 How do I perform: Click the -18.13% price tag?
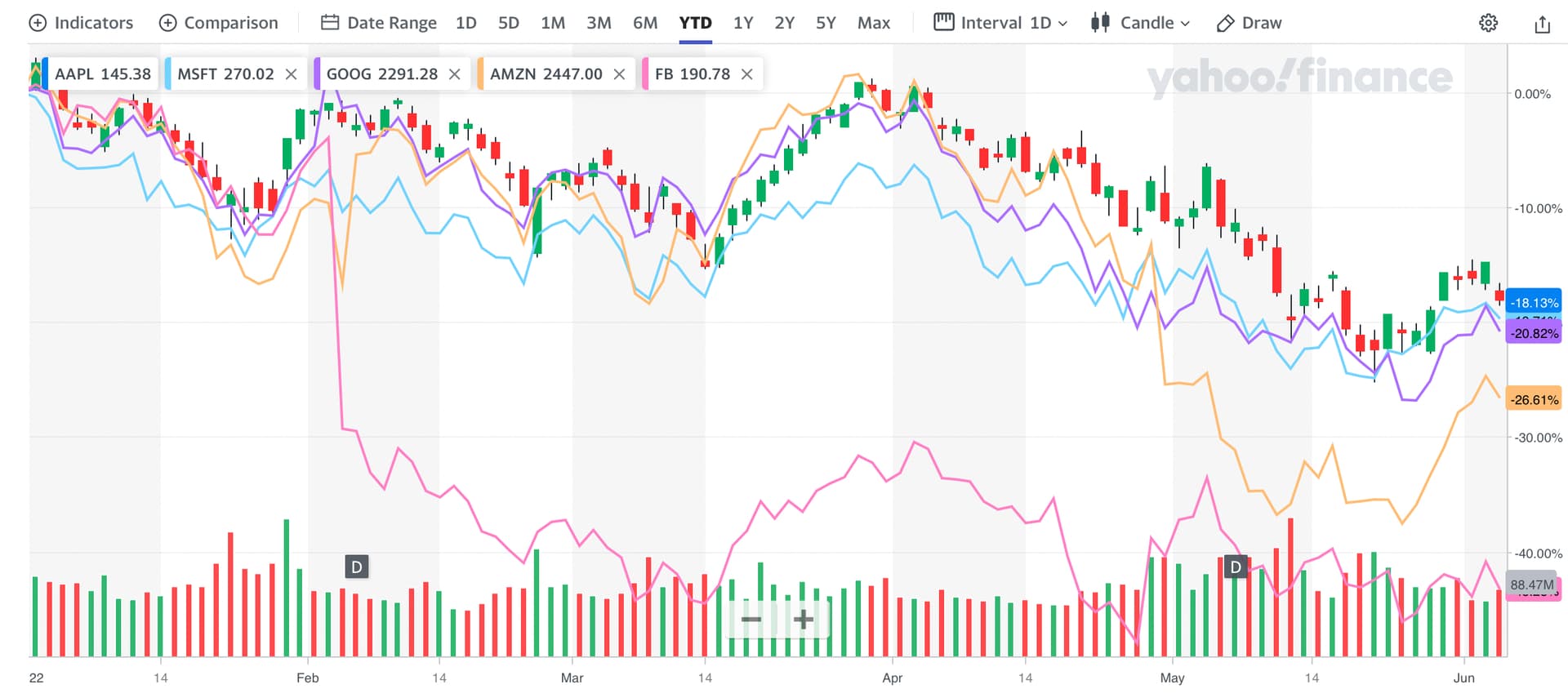coord(1534,302)
